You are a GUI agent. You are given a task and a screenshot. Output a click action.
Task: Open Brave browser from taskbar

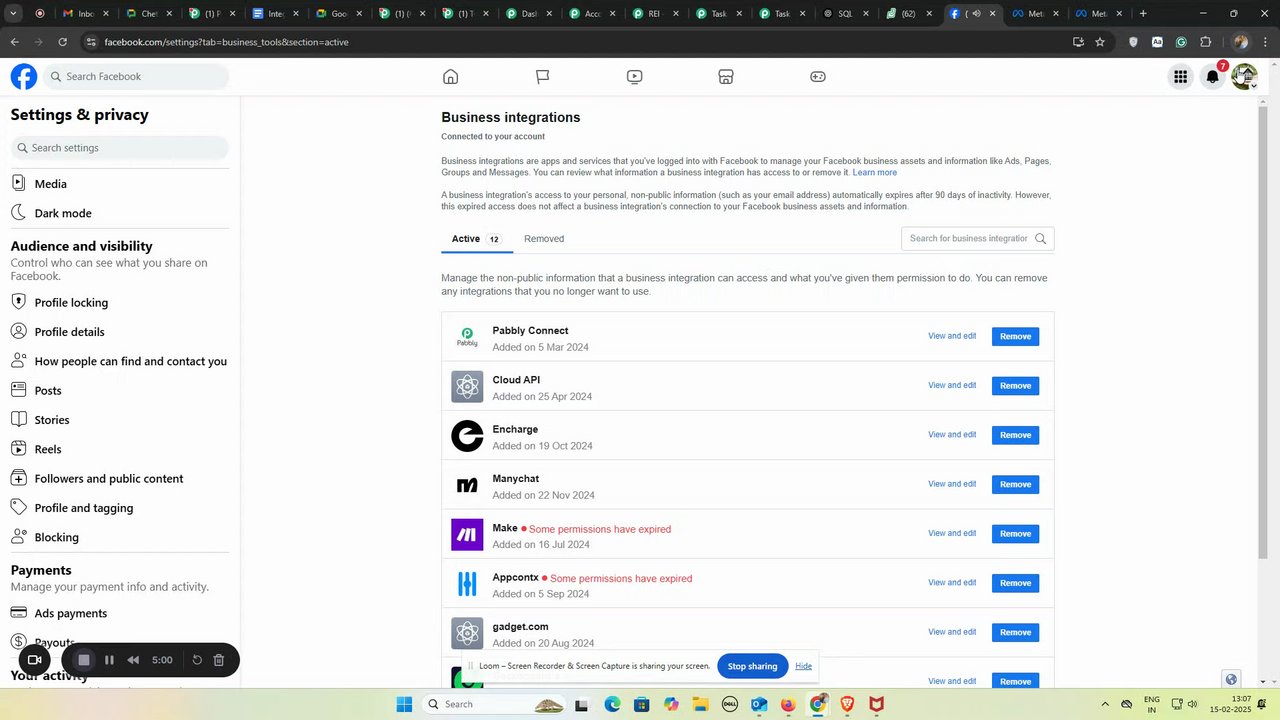[847, 705]
